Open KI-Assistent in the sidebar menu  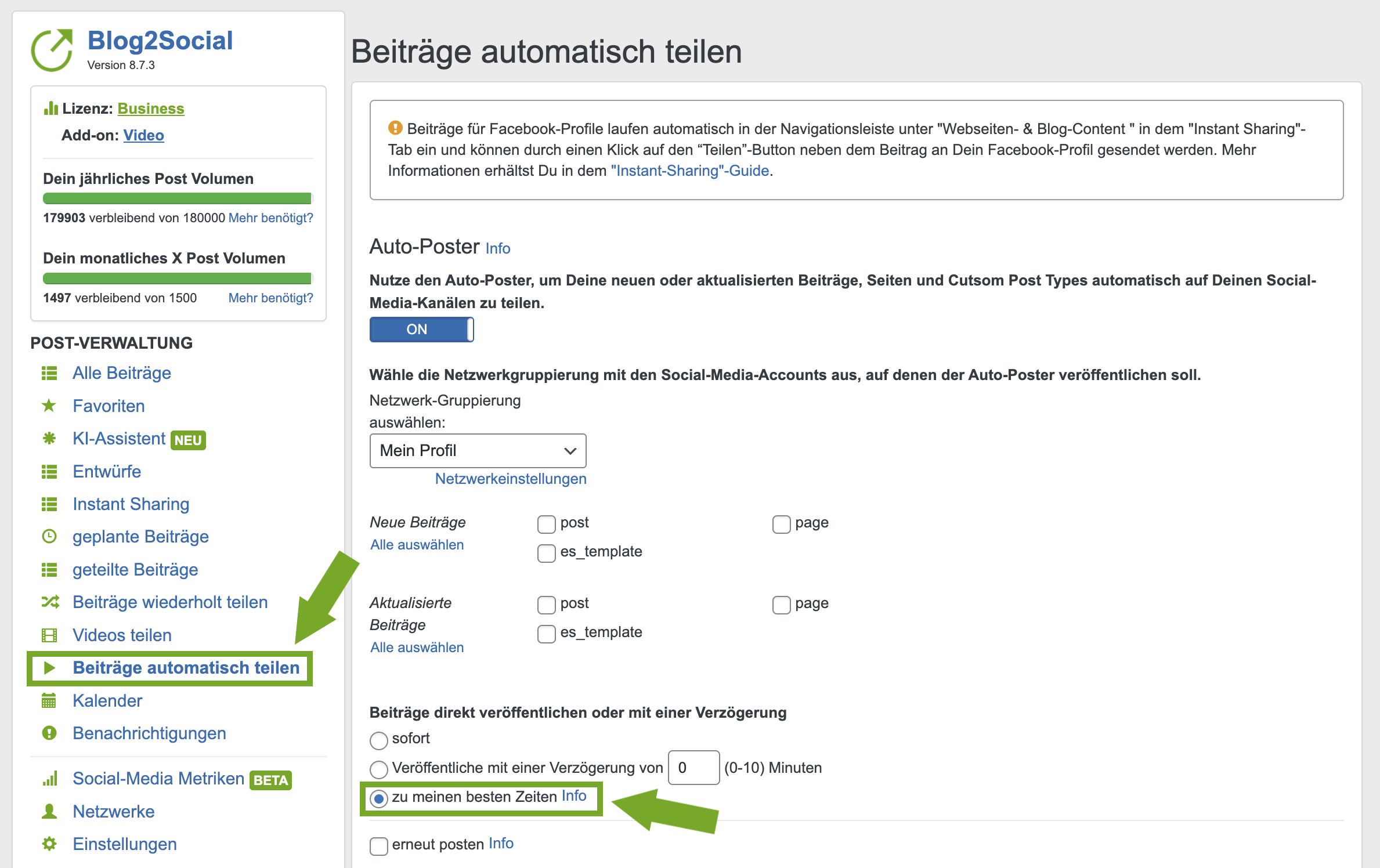[119, 439]
